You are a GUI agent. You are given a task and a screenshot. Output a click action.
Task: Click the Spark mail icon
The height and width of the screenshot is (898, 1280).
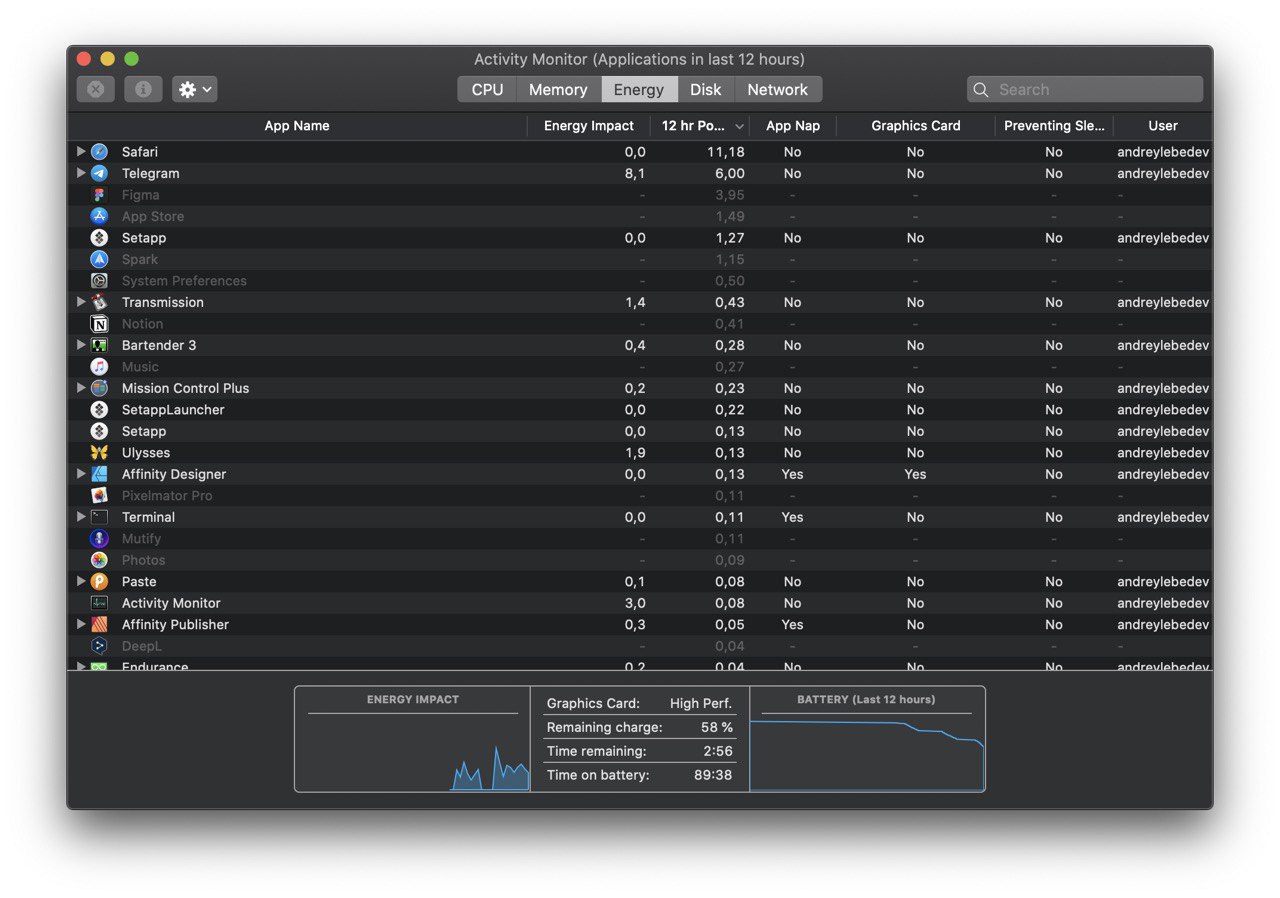[x=99, y=259]
